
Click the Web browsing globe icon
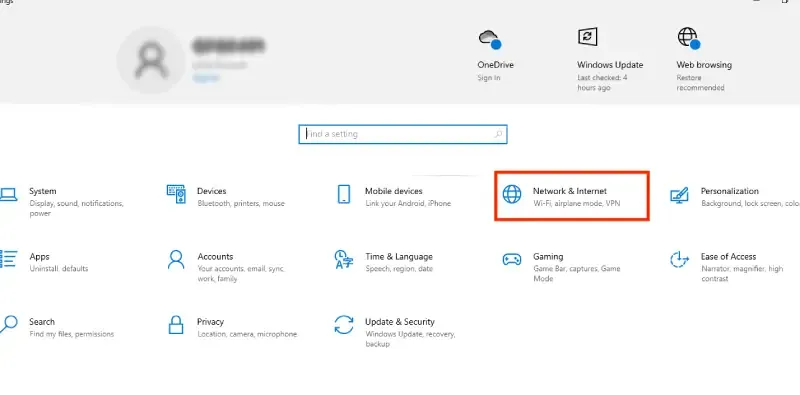click(x=688, y=38)
